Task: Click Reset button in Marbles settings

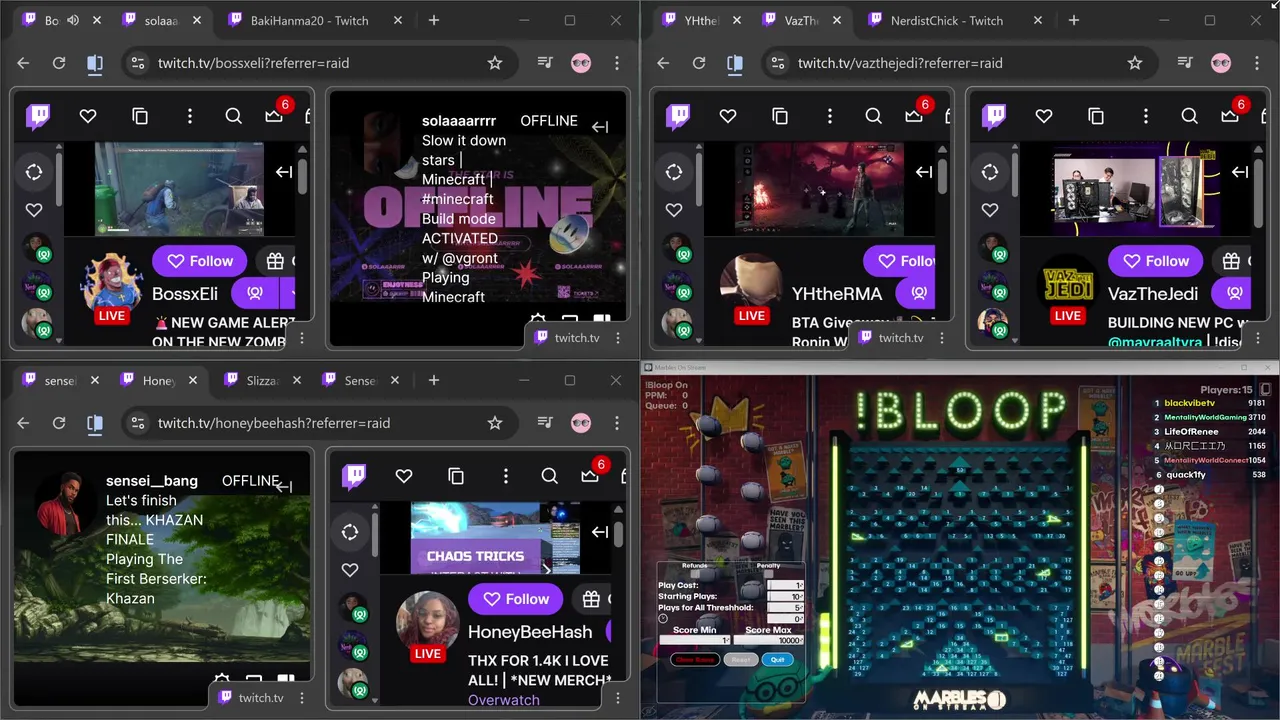Action: point(741,660)
